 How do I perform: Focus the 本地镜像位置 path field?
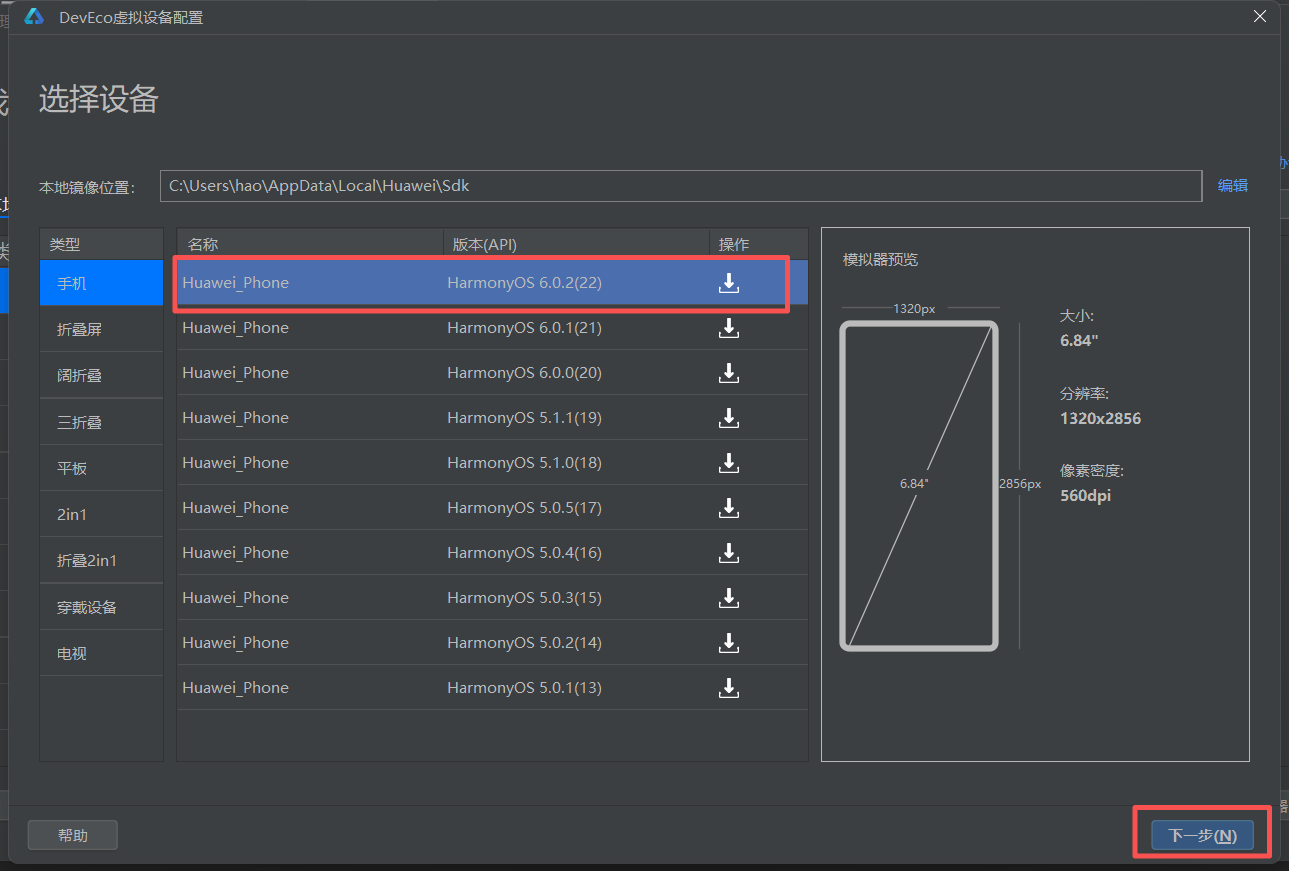tap(681, 186)
